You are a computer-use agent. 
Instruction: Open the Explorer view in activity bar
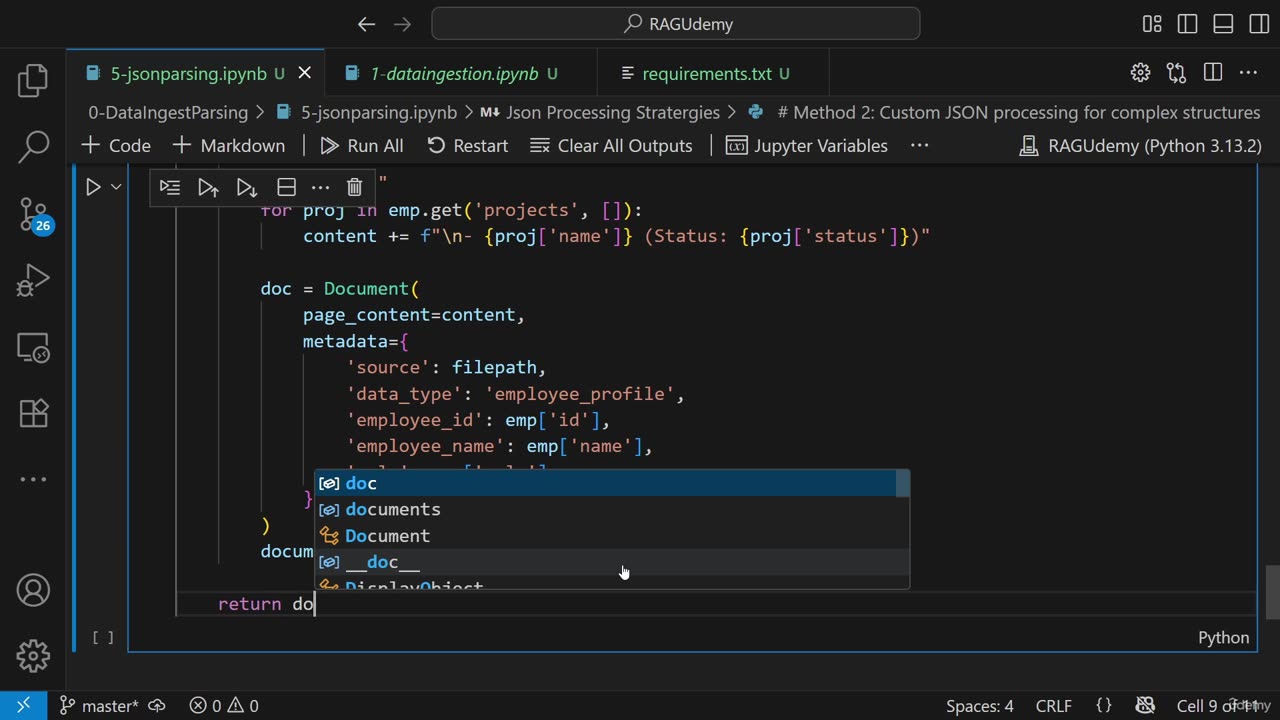click(x=33, y=81)
